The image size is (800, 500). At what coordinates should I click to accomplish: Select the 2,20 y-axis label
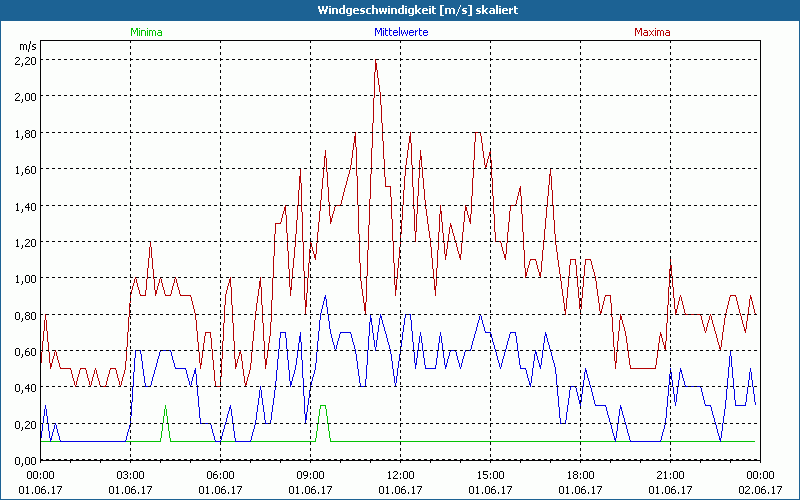(x=25, y=60)
